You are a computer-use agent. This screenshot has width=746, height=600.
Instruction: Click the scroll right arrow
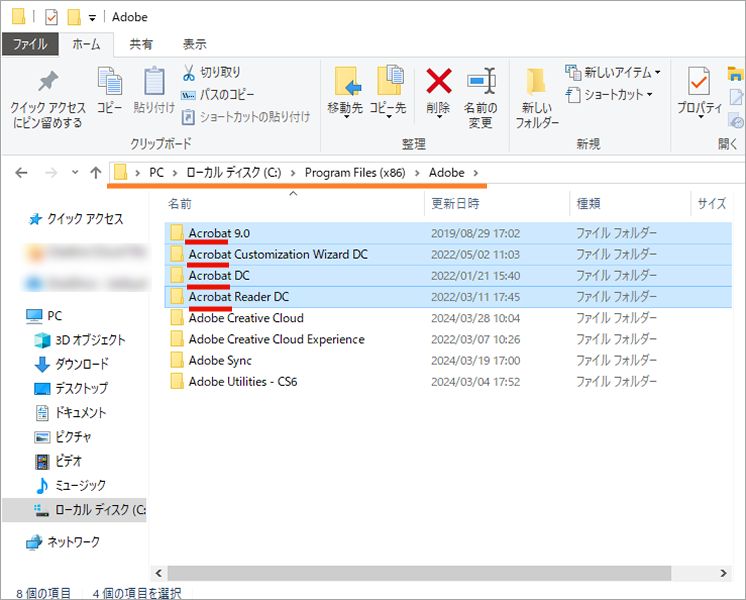[x=724, y=573]
